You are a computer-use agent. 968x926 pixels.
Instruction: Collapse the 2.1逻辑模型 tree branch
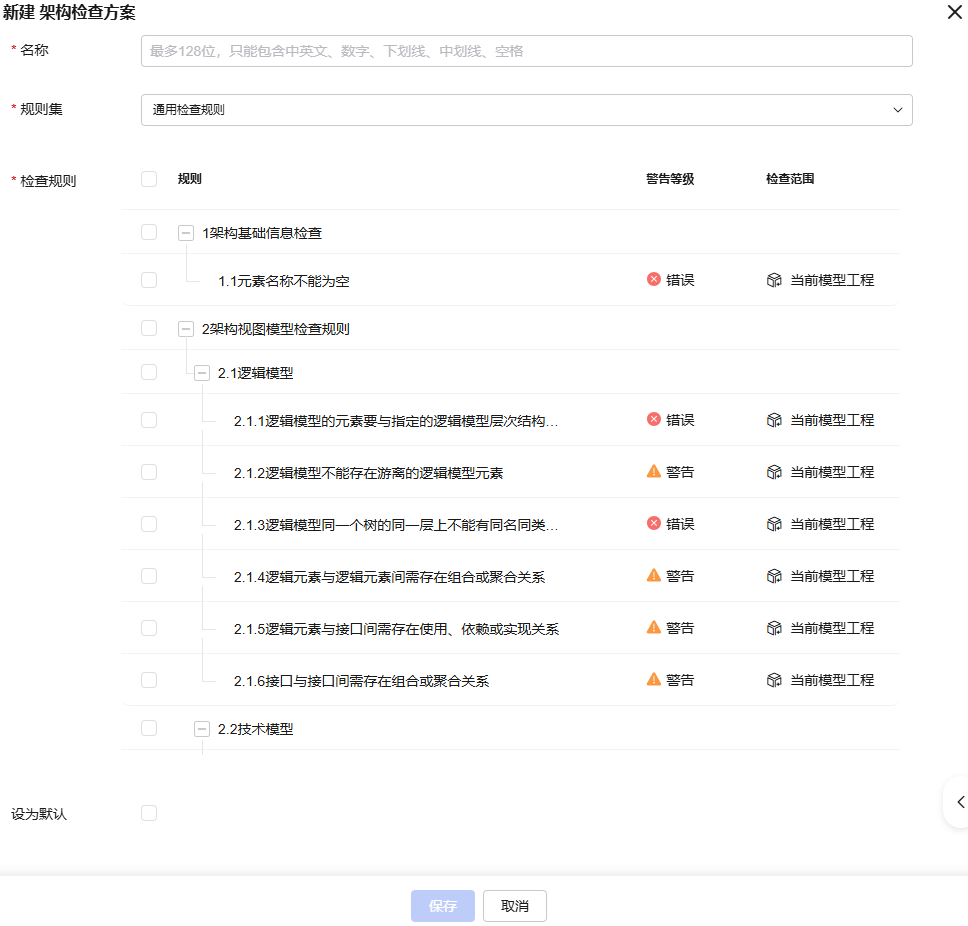pos(203,371)
